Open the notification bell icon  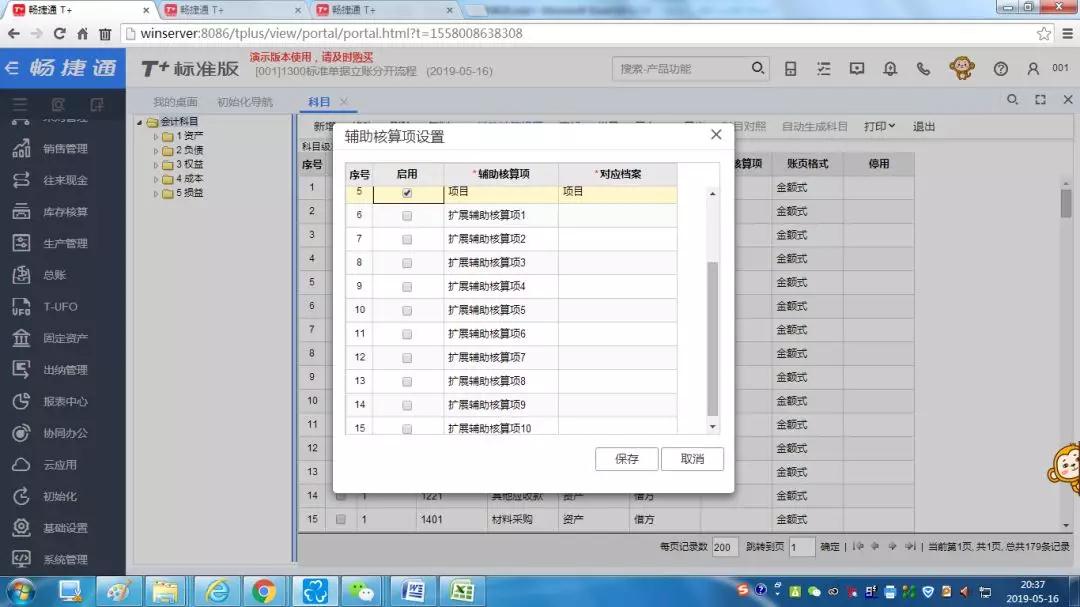[890, 69]
